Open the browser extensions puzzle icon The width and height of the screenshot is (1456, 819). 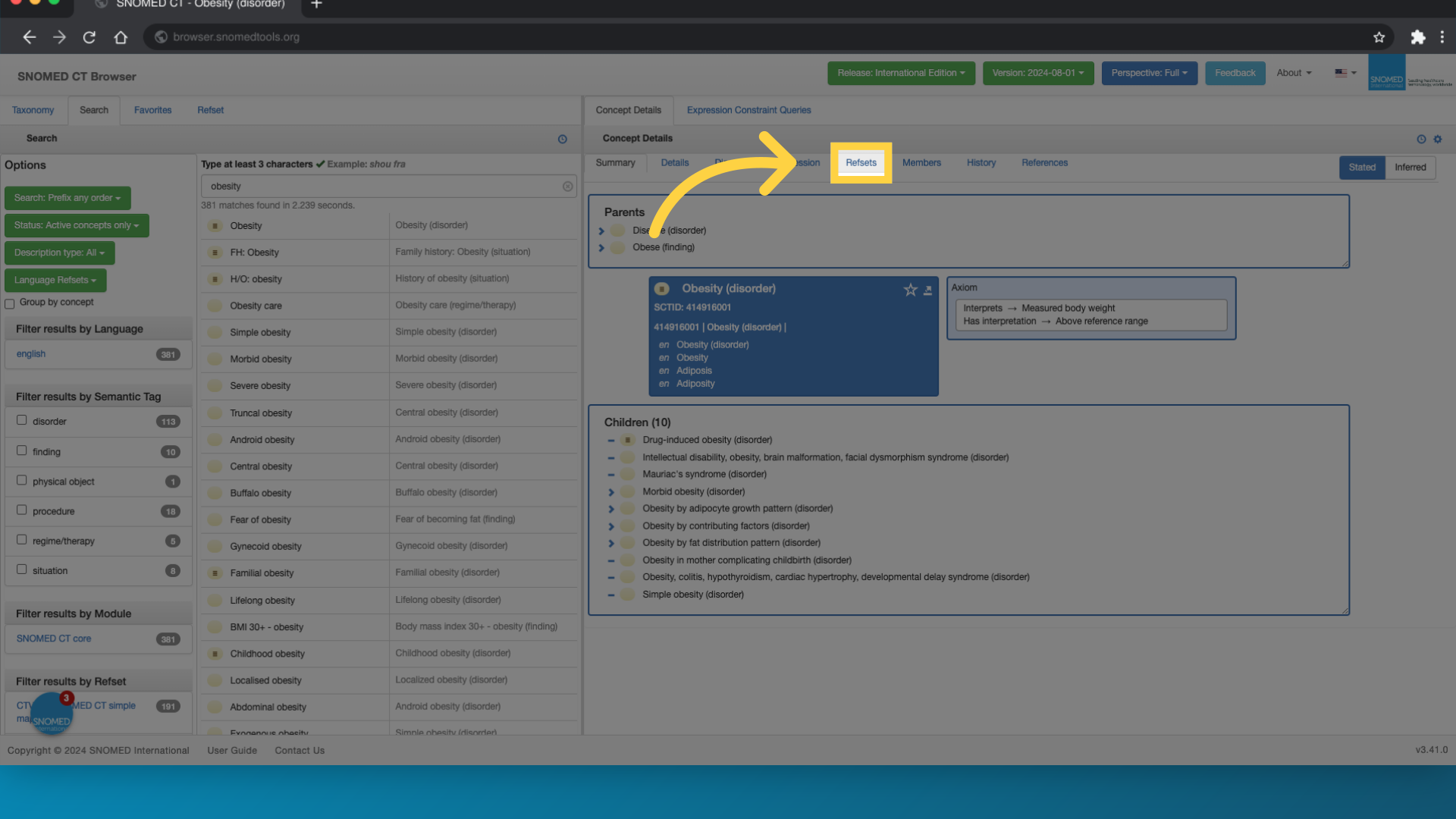(1417, 37)
